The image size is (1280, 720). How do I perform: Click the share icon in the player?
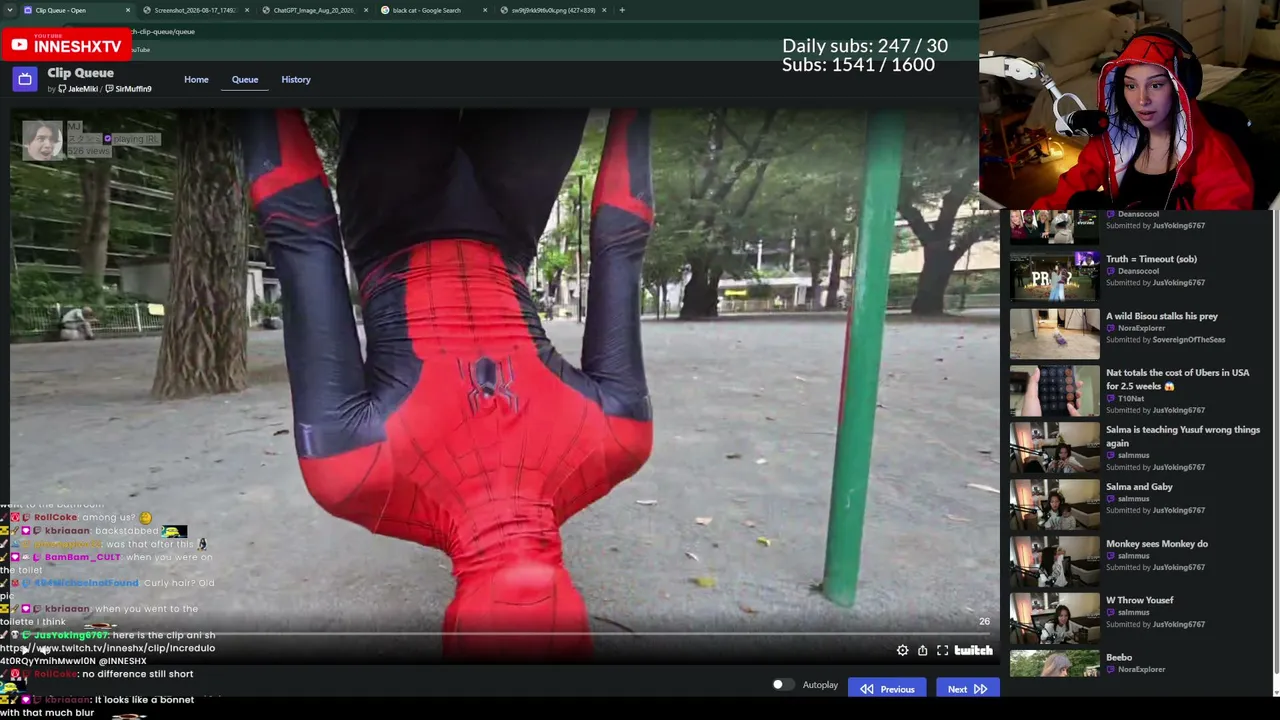tap(922, 651)
